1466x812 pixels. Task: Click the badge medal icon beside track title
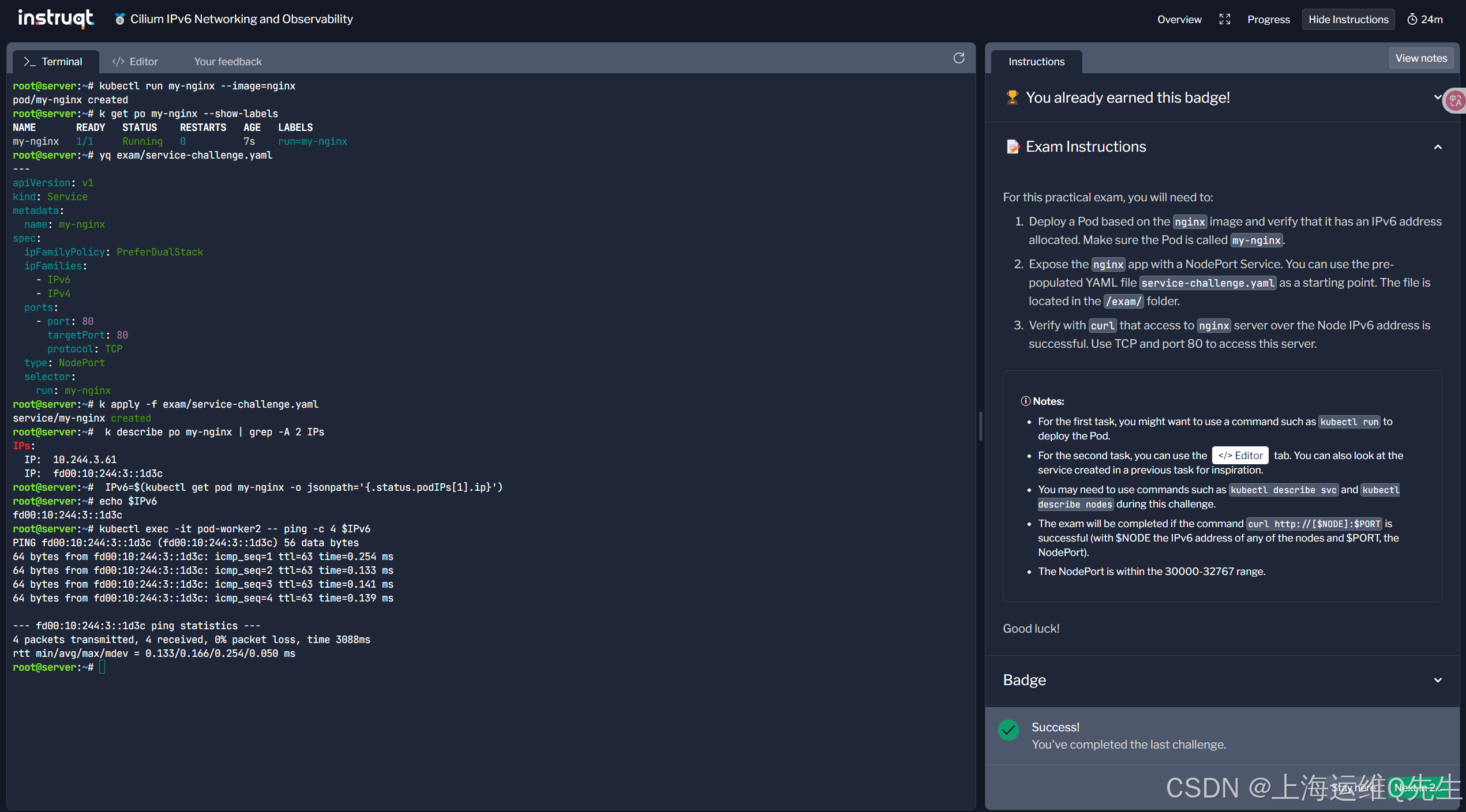120,19
